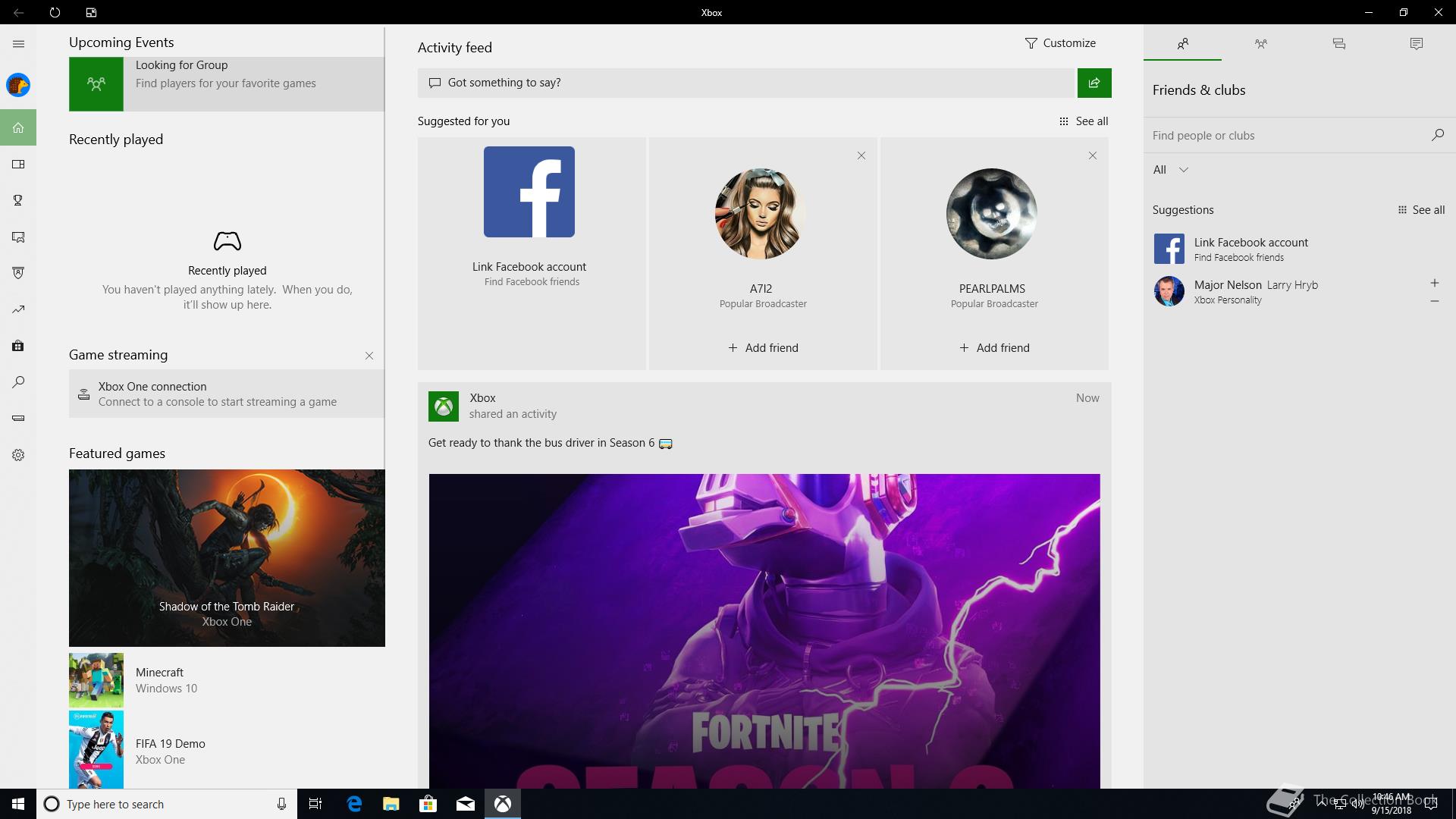1456x819 pixels.
Task: Open Microsoft Store bag icon in the sidebar
Action: 18,346
